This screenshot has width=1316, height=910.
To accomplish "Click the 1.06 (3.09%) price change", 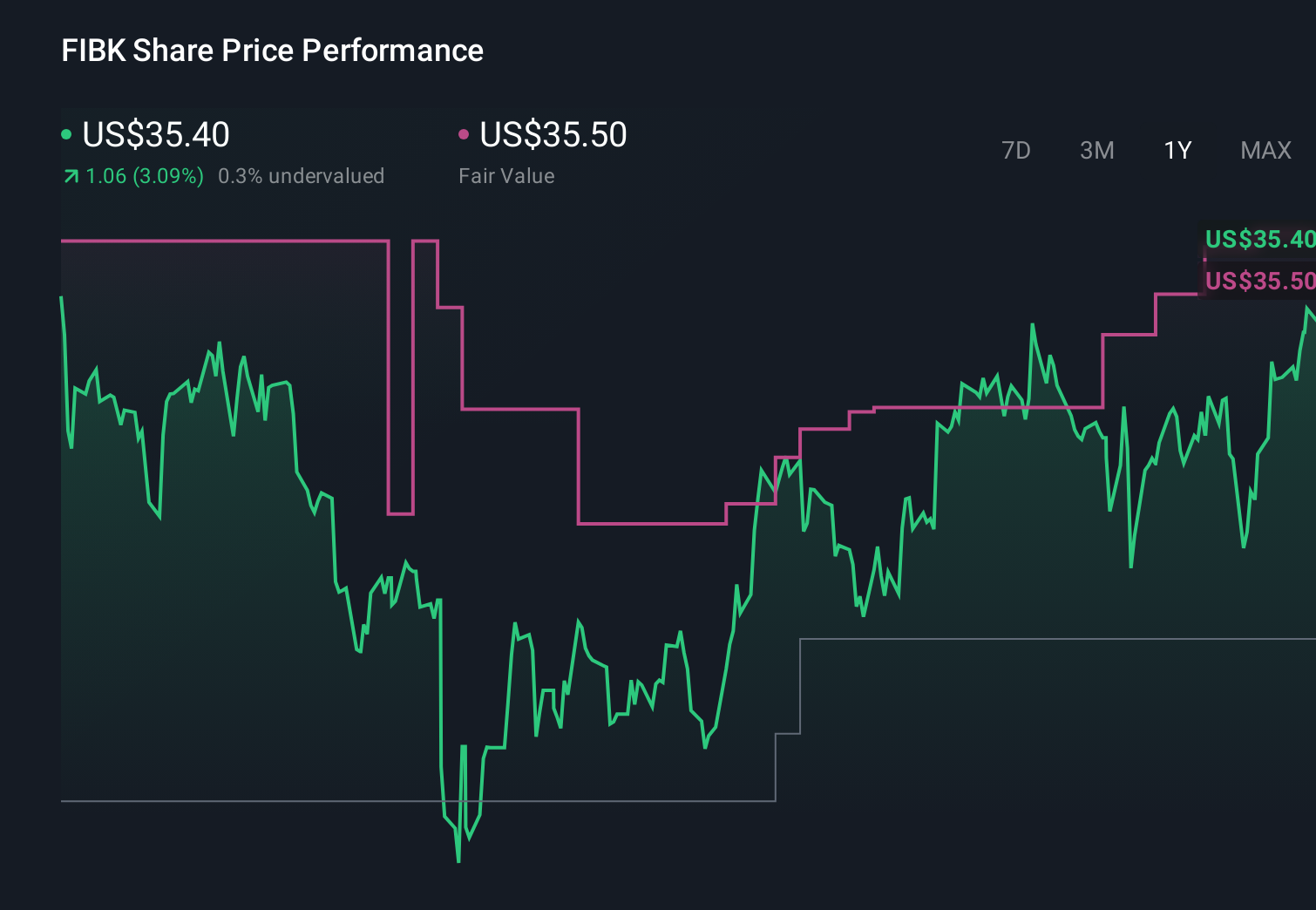I will pos(145,176).
